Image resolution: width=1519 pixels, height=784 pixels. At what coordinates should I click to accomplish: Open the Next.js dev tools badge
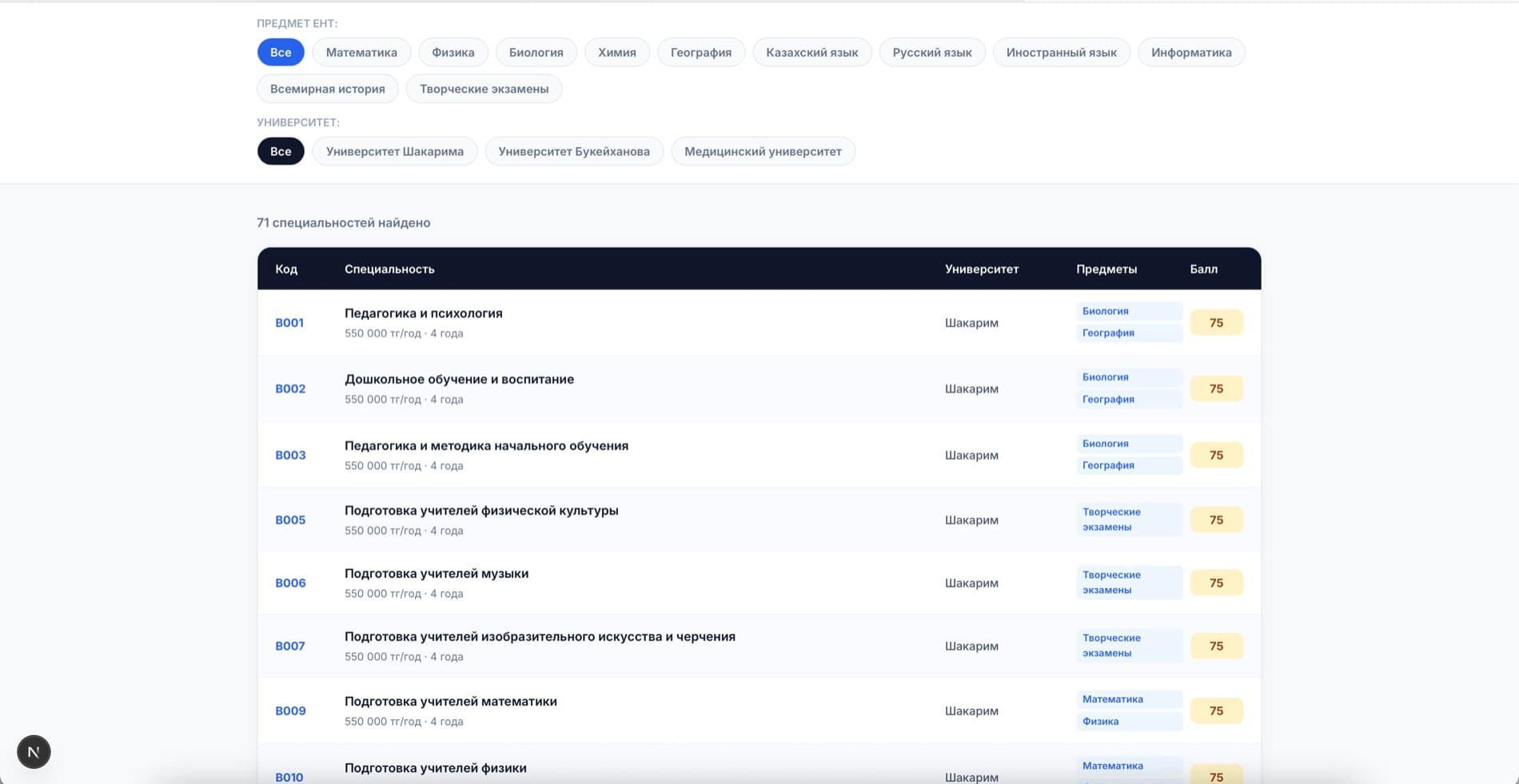(34, 752)
